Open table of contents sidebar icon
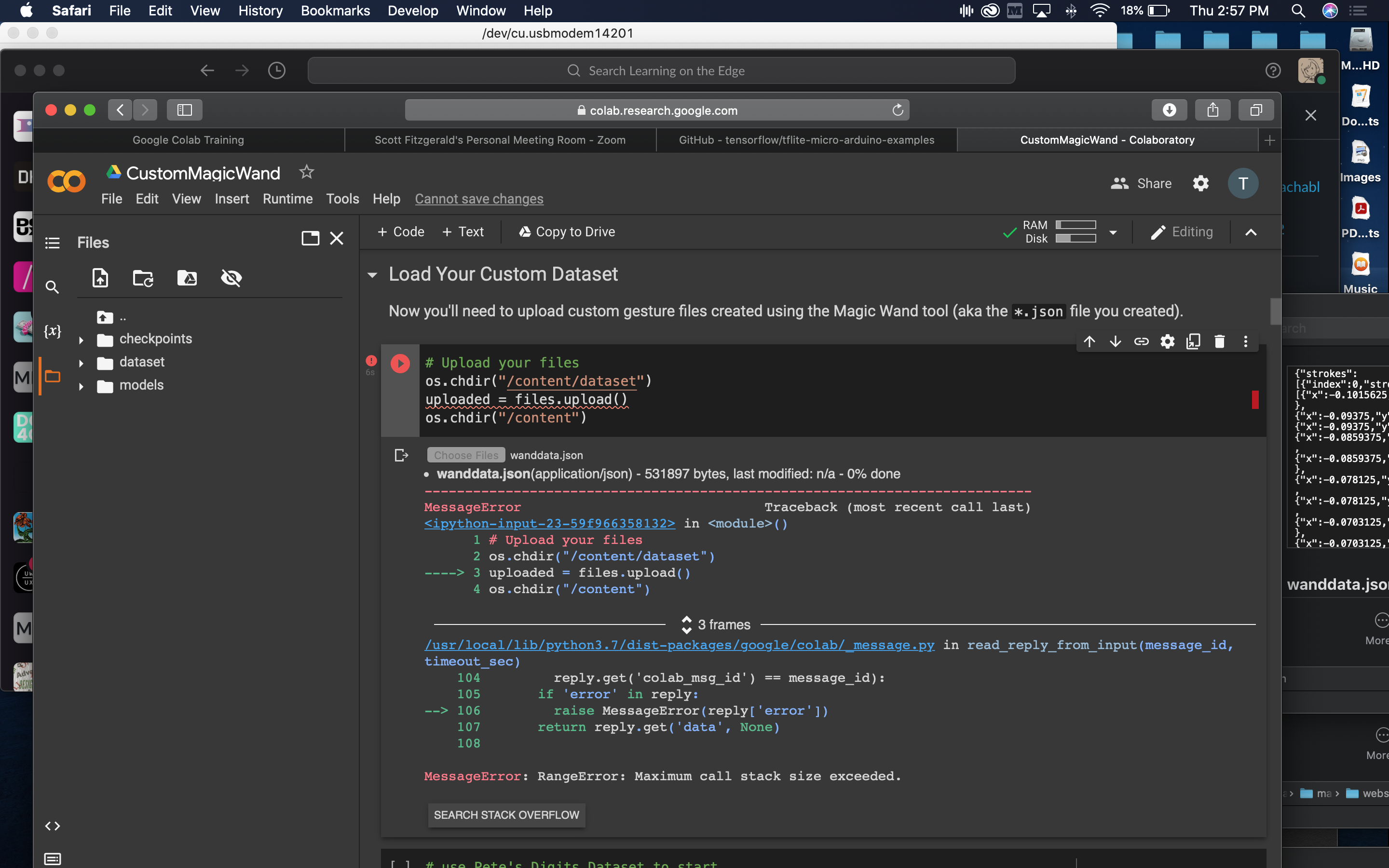Screen dimensions: 1389x868 [52, 243]
